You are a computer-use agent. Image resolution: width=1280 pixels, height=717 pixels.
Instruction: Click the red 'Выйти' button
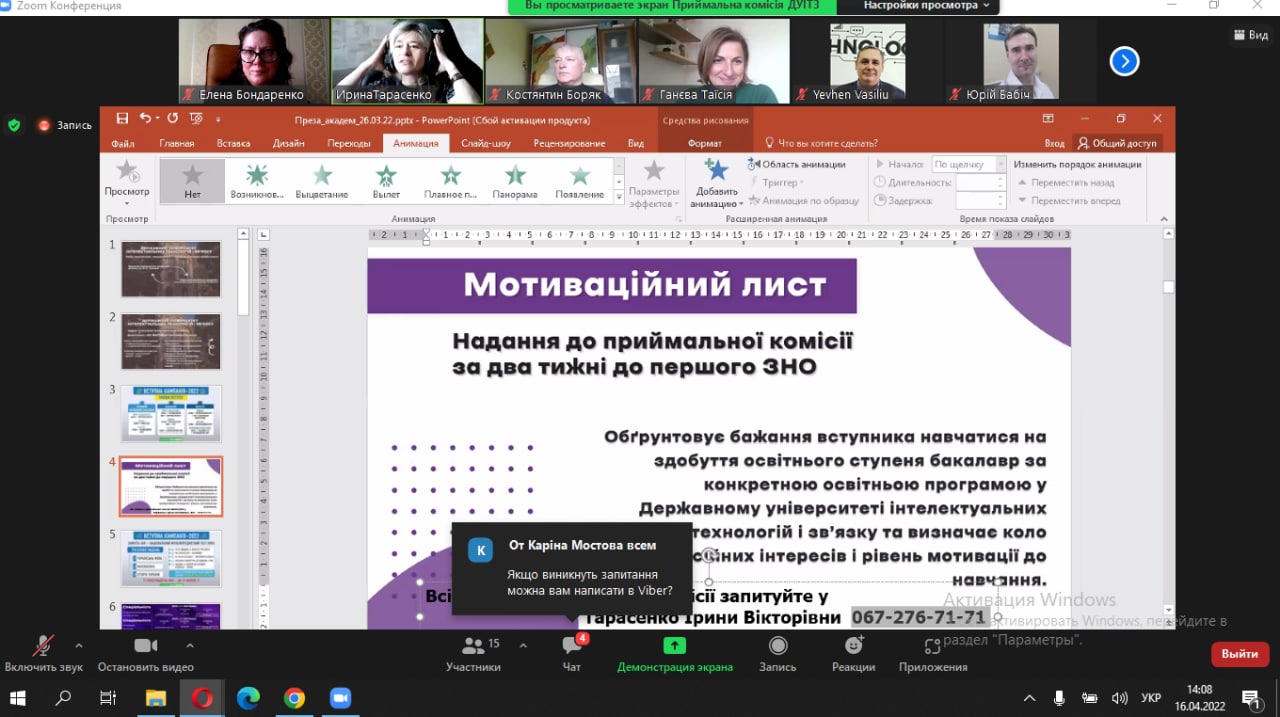[x=1240, y=654]
